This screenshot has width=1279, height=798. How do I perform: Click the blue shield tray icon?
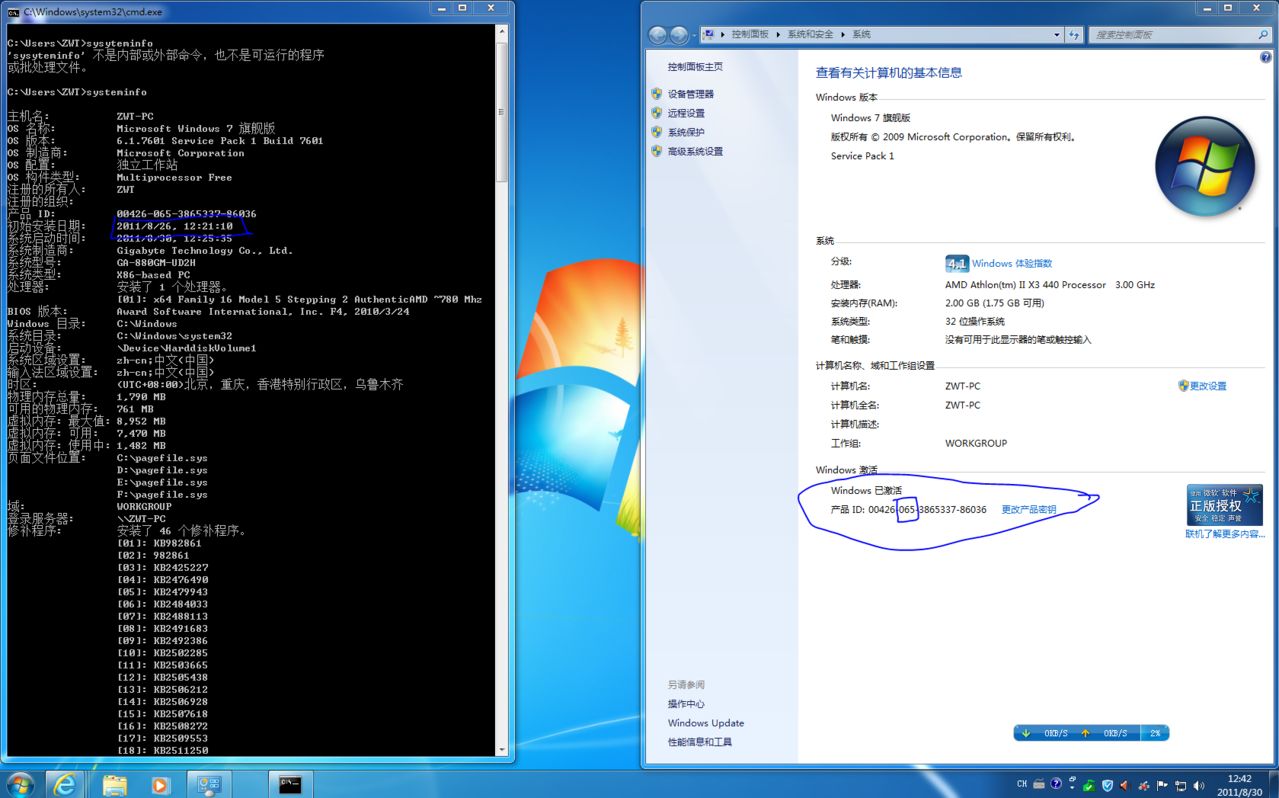tap(1107, 785)
